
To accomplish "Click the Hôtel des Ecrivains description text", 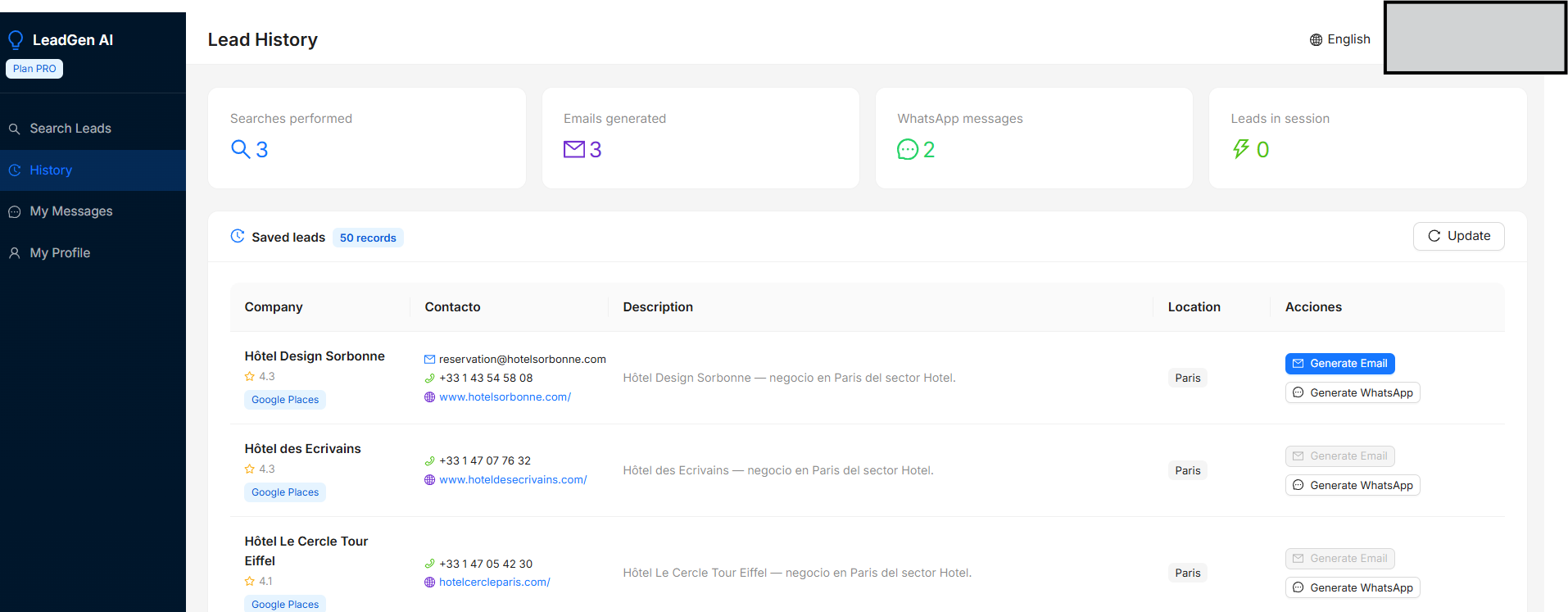I will (778, 470).
